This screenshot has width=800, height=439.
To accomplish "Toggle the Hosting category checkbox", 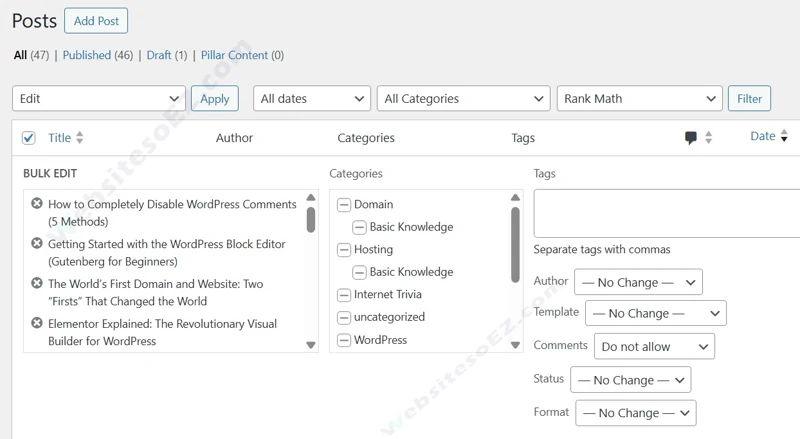I will (344, 250).
